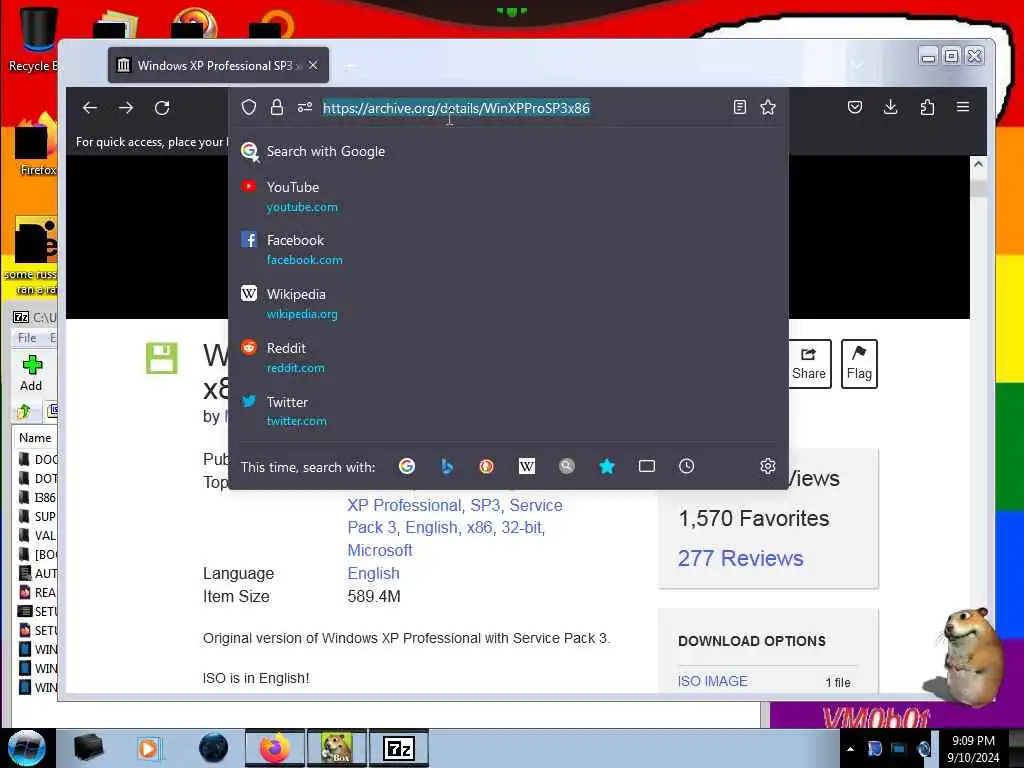Open Firefox from the taskbar

[274, 748]
